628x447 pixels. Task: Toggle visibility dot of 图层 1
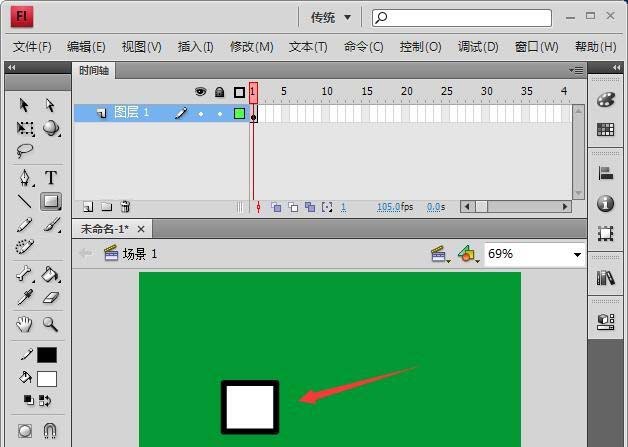pos(201,114)
